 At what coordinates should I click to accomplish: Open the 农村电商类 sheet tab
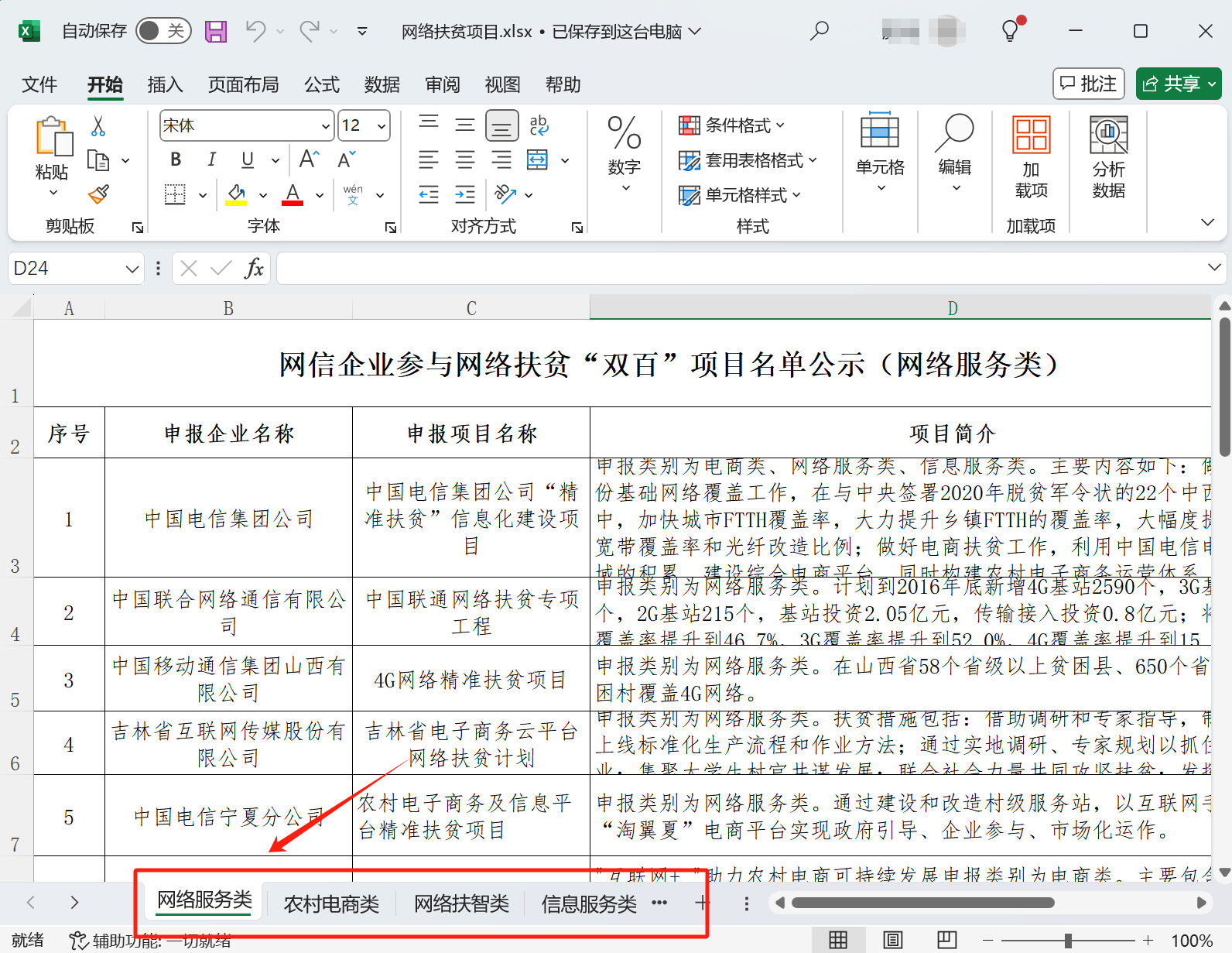pyautogui.click(x=331, y=903)
